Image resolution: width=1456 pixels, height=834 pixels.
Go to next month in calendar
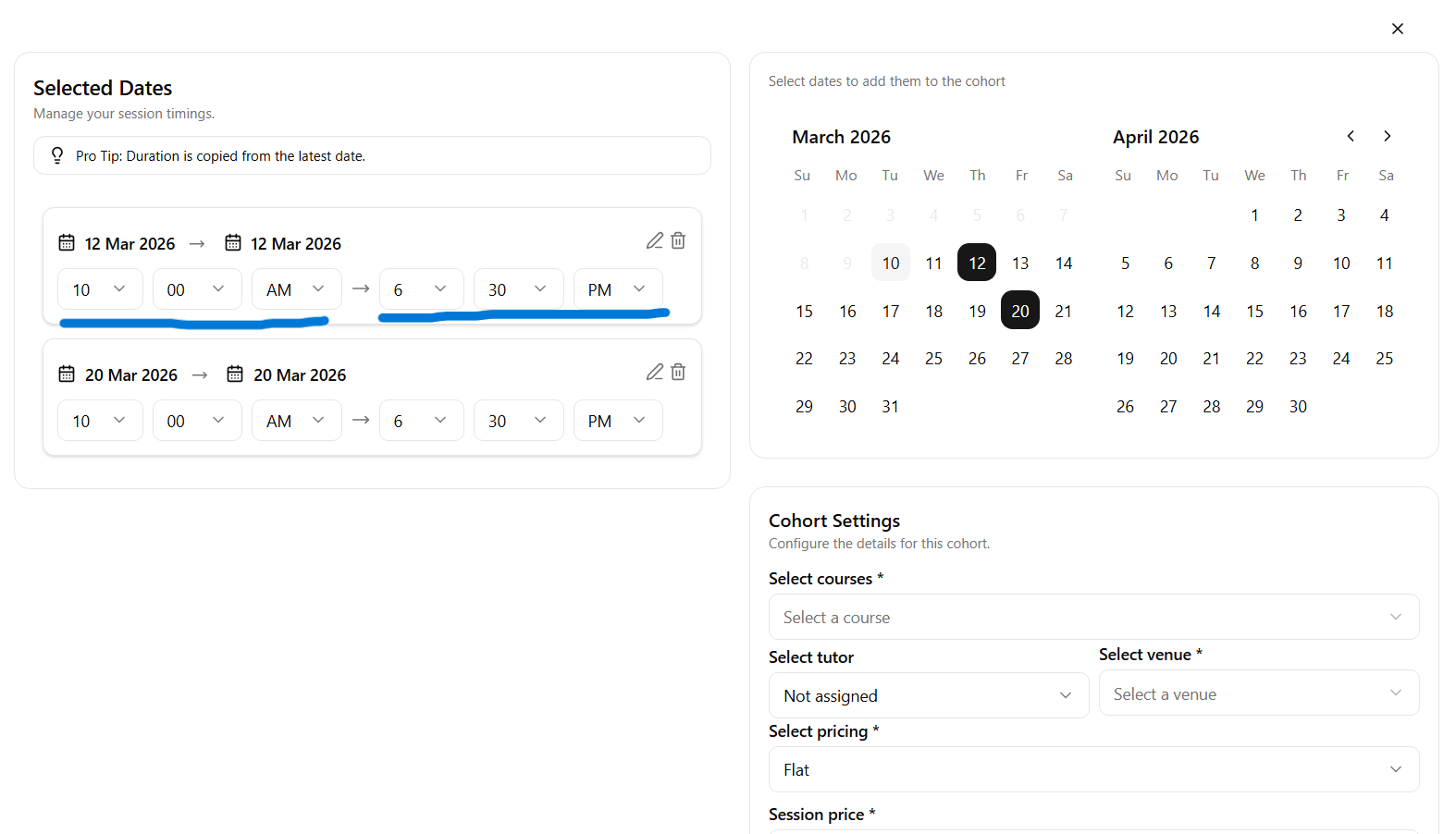[x=1387, y=136]
